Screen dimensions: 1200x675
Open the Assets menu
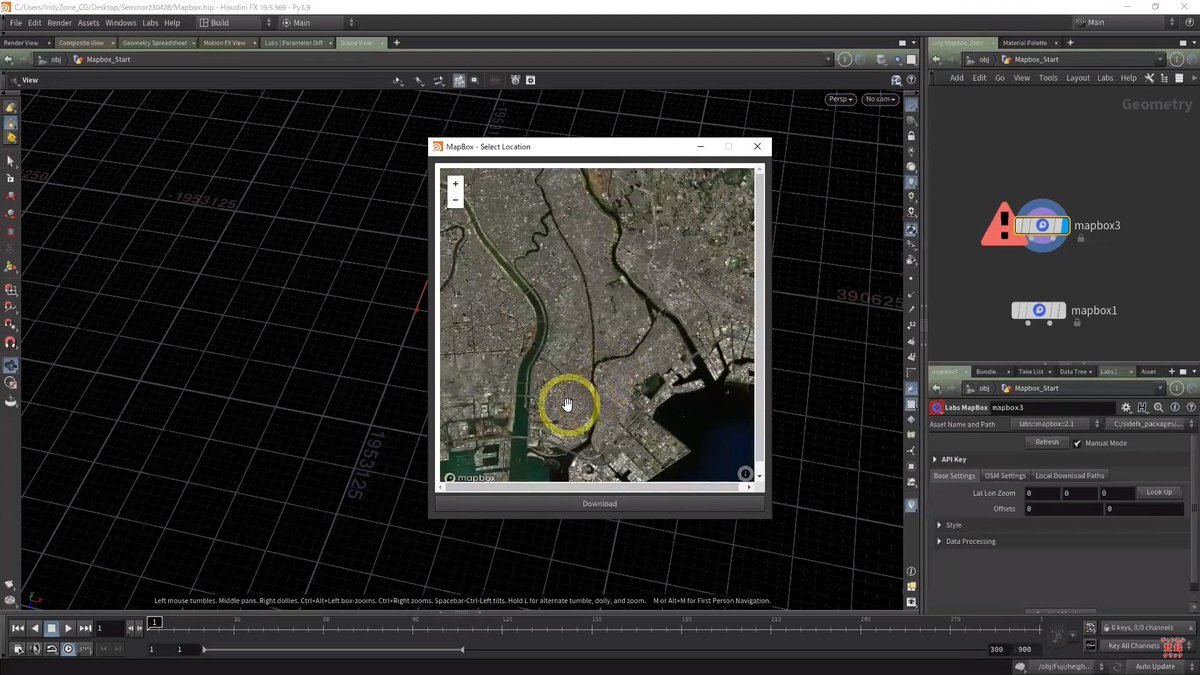coord(89,22)
